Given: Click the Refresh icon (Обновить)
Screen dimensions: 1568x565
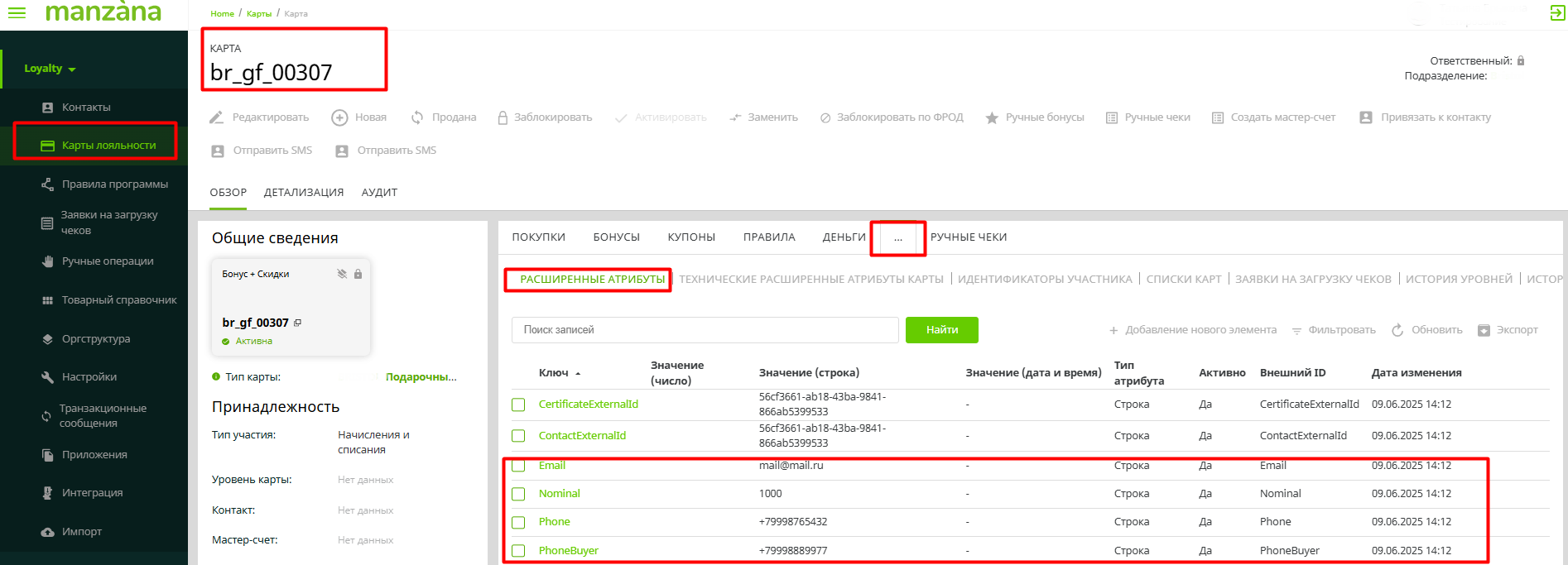Looking at the screenshot, I should [1397, 330].
